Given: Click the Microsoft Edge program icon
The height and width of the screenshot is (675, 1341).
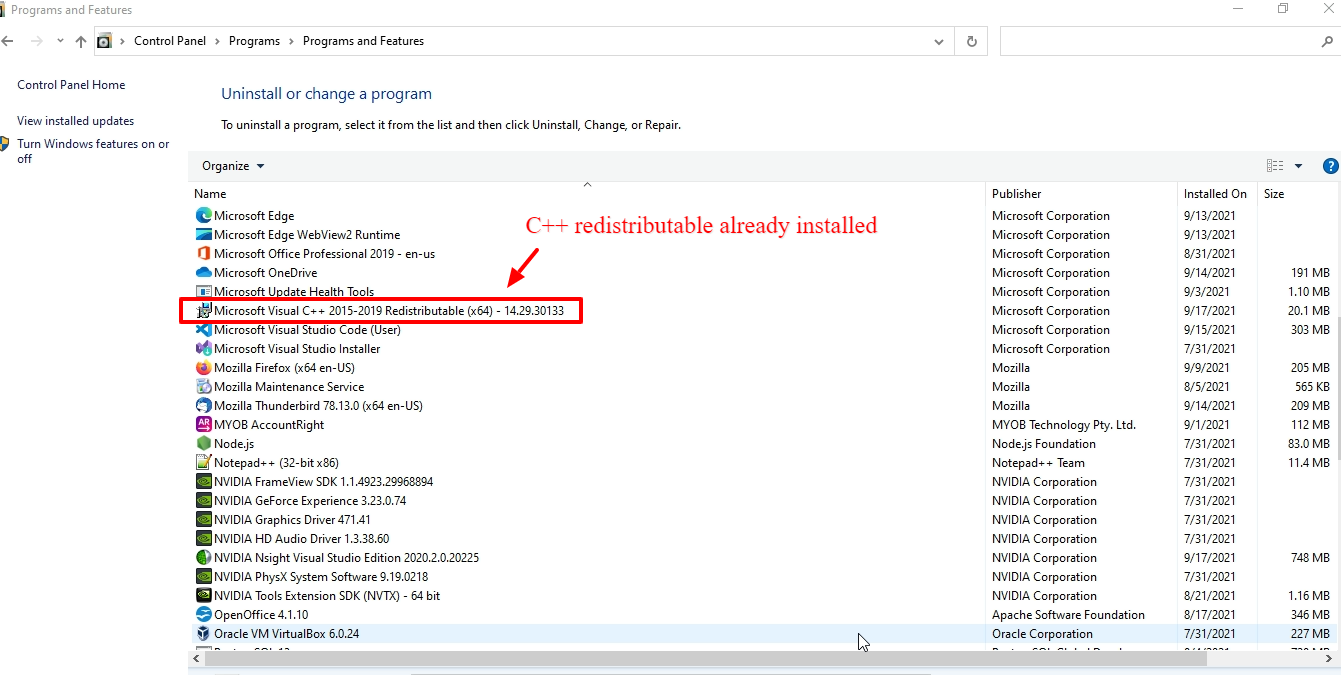Looking at the screenshot, I should click(204, 215).
